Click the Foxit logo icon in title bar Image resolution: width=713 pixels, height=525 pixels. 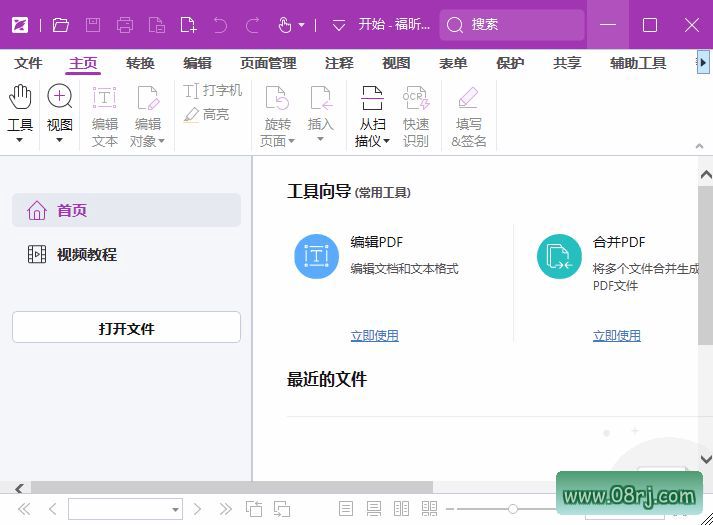pyautogui.click(x=19, y=25)
